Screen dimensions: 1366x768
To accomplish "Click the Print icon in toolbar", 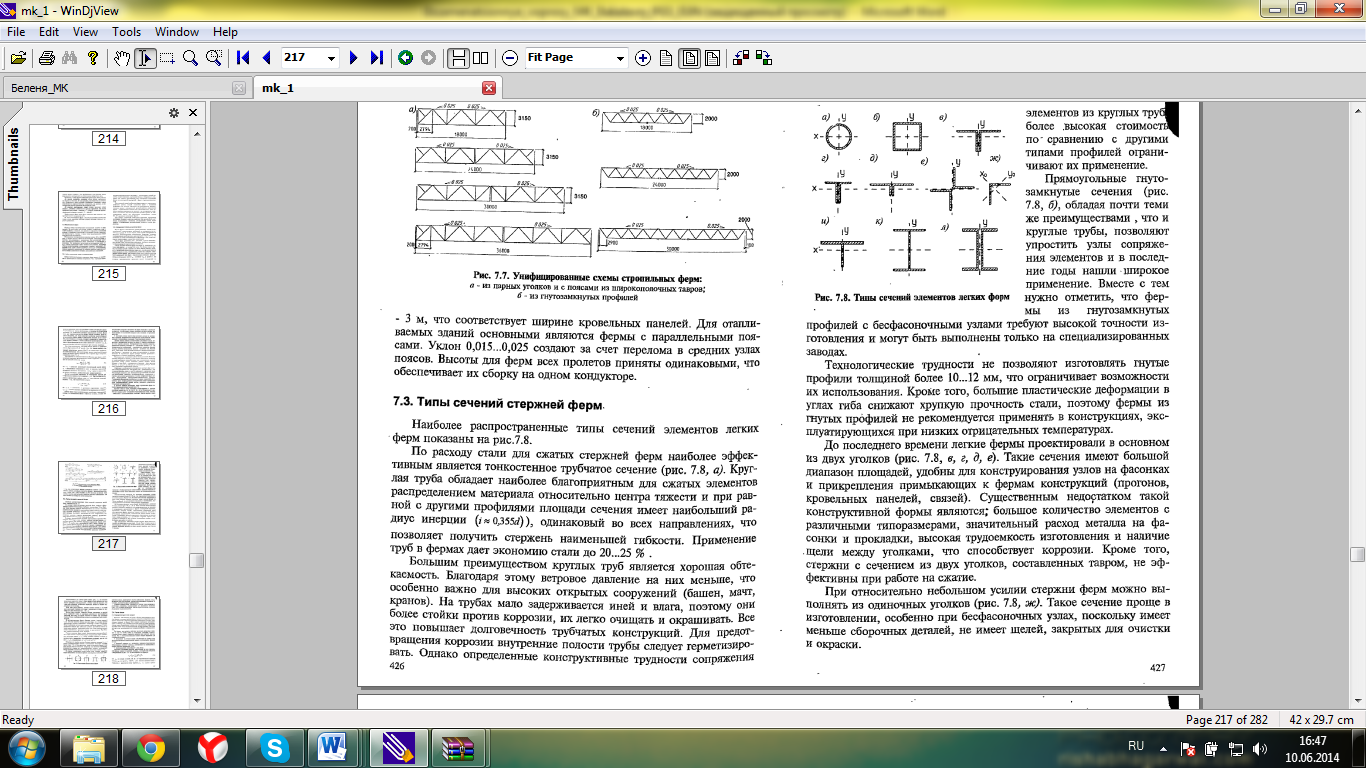I will tap(47, 58).
